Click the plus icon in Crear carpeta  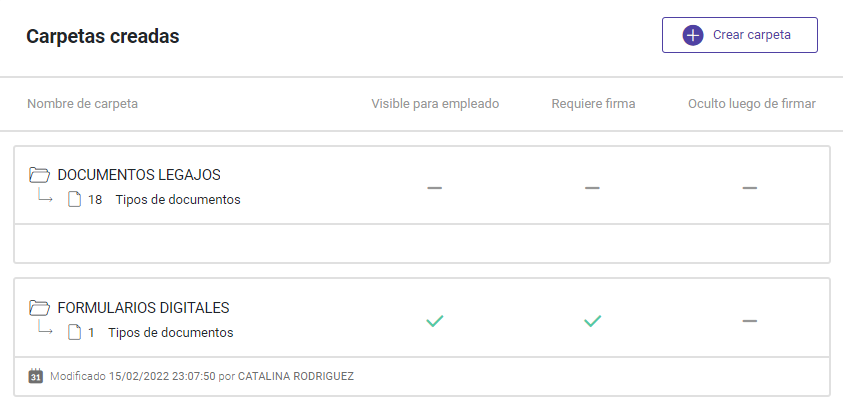pos(692,35)
